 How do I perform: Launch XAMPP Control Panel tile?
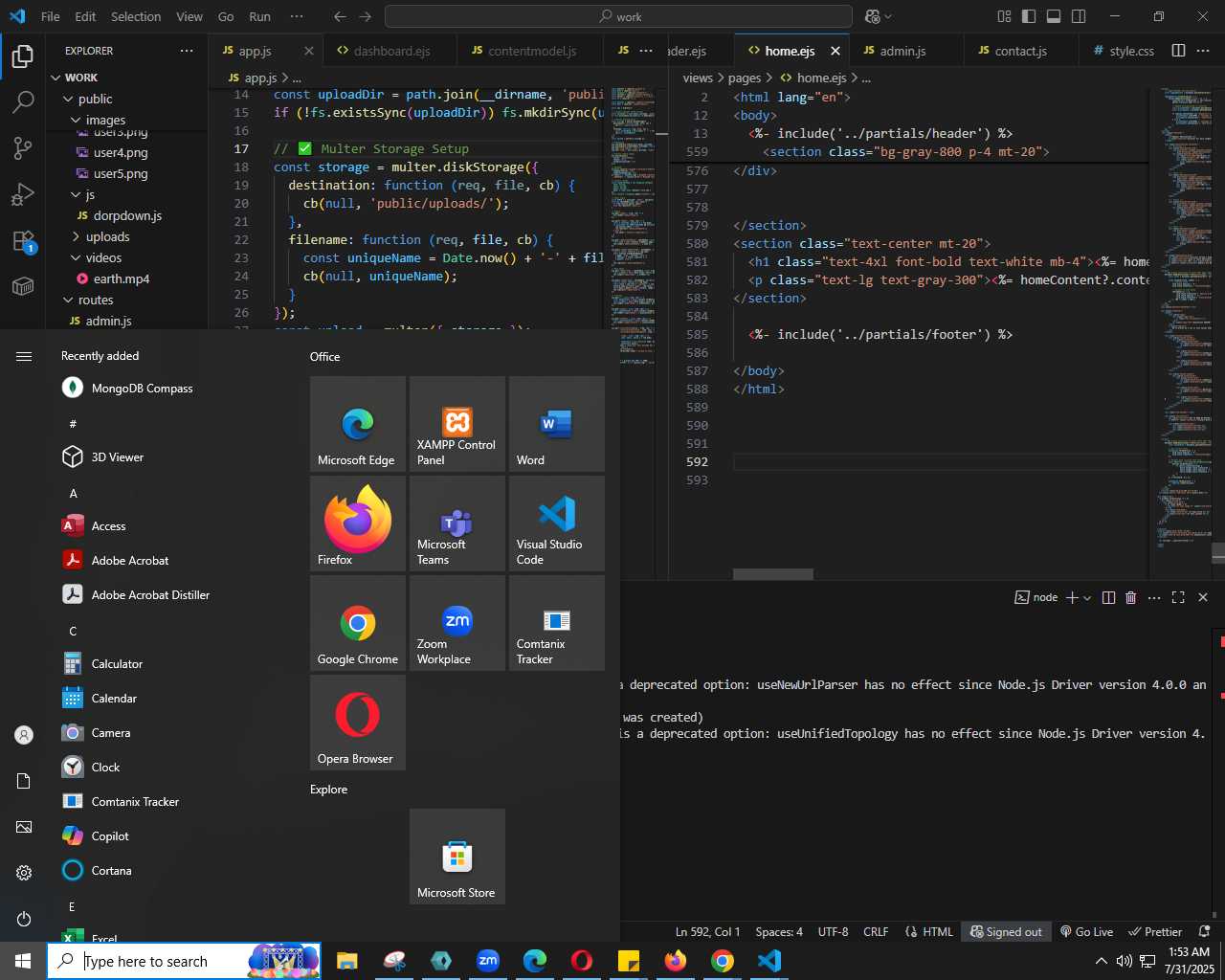457,424
